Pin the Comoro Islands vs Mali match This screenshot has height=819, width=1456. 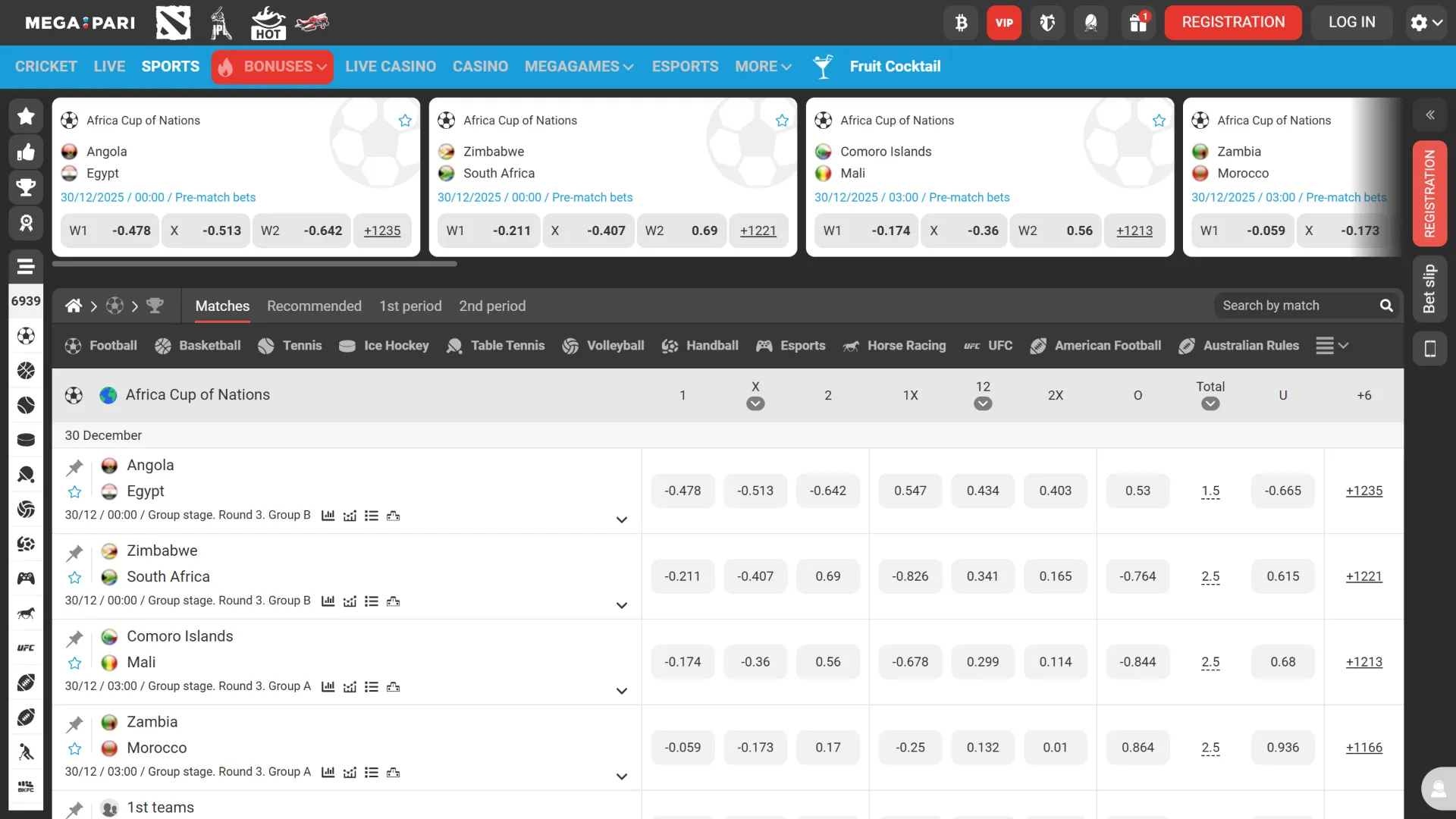coord(74,639)
